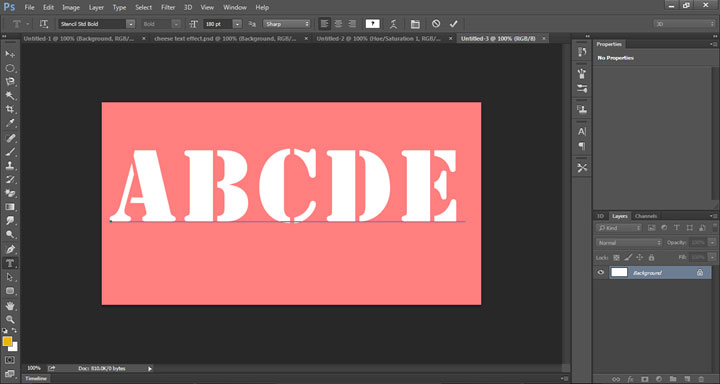720x384 pixels.
Task: Select the Polygonal Lasso tool
Action: (10, 82)
